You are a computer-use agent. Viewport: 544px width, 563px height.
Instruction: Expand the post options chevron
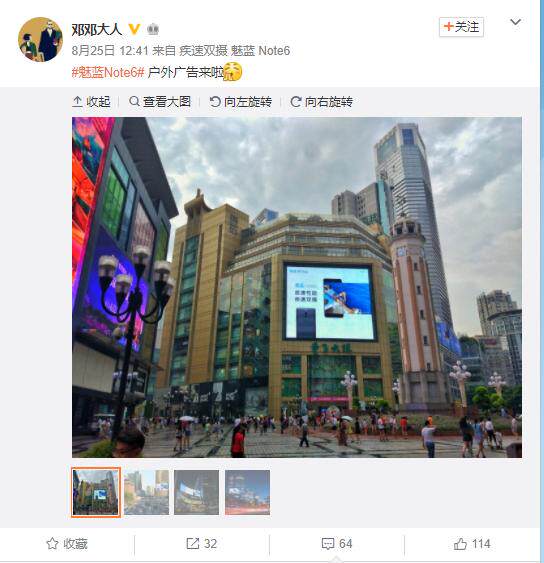coord(515,22)
